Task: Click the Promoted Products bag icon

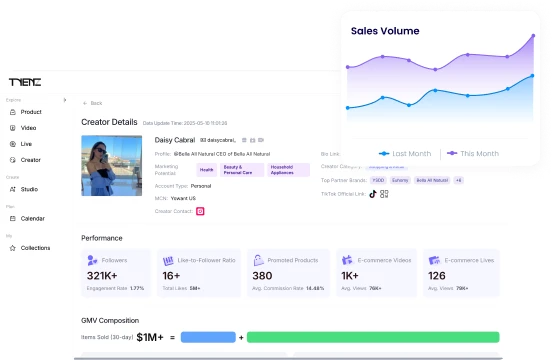Action: [258, 260]
